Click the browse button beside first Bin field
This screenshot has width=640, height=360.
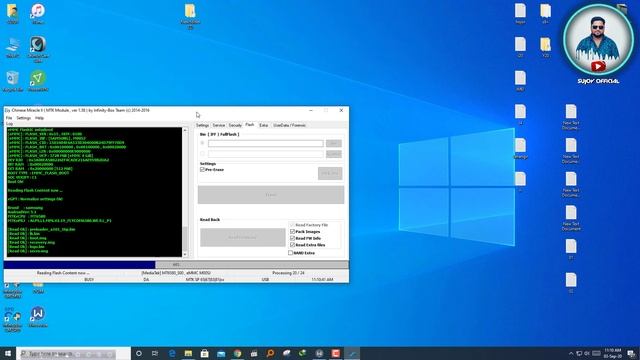point(334,143)
